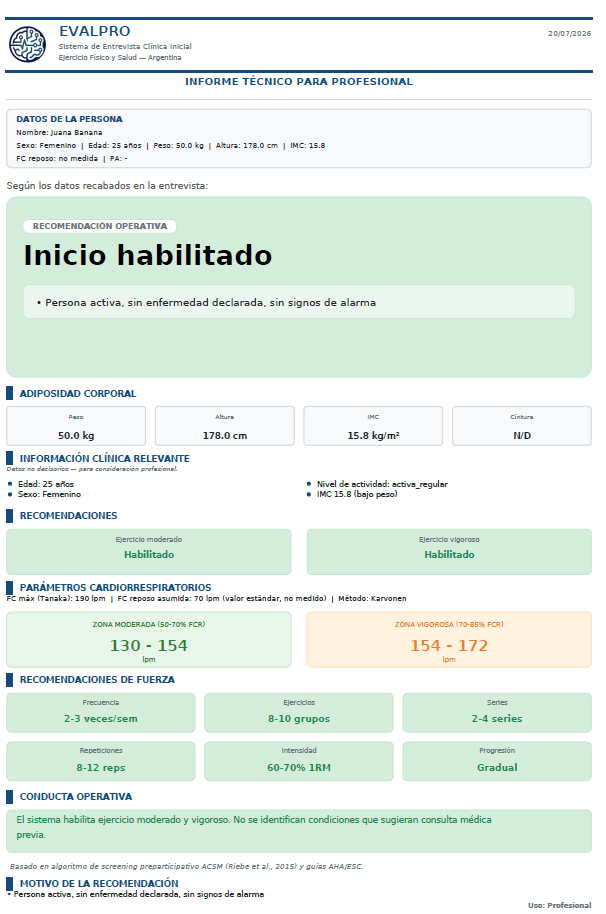Screen dimensions: 606x914
Task: Click the Ejercicios 8-10 grupos card
Action: [x=299, y=713]
